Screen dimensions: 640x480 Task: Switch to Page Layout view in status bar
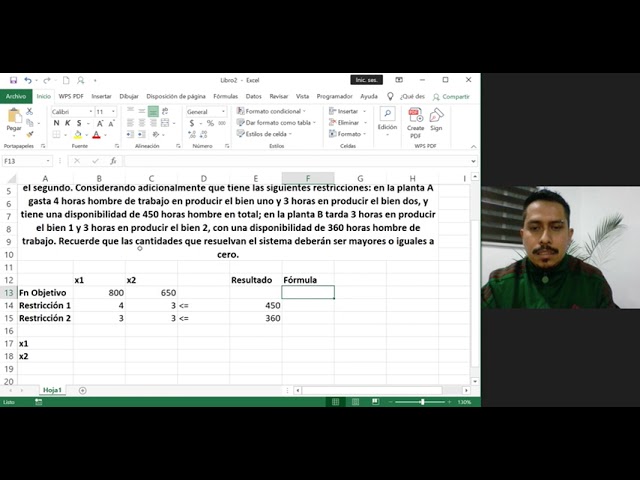pos(356,402)
